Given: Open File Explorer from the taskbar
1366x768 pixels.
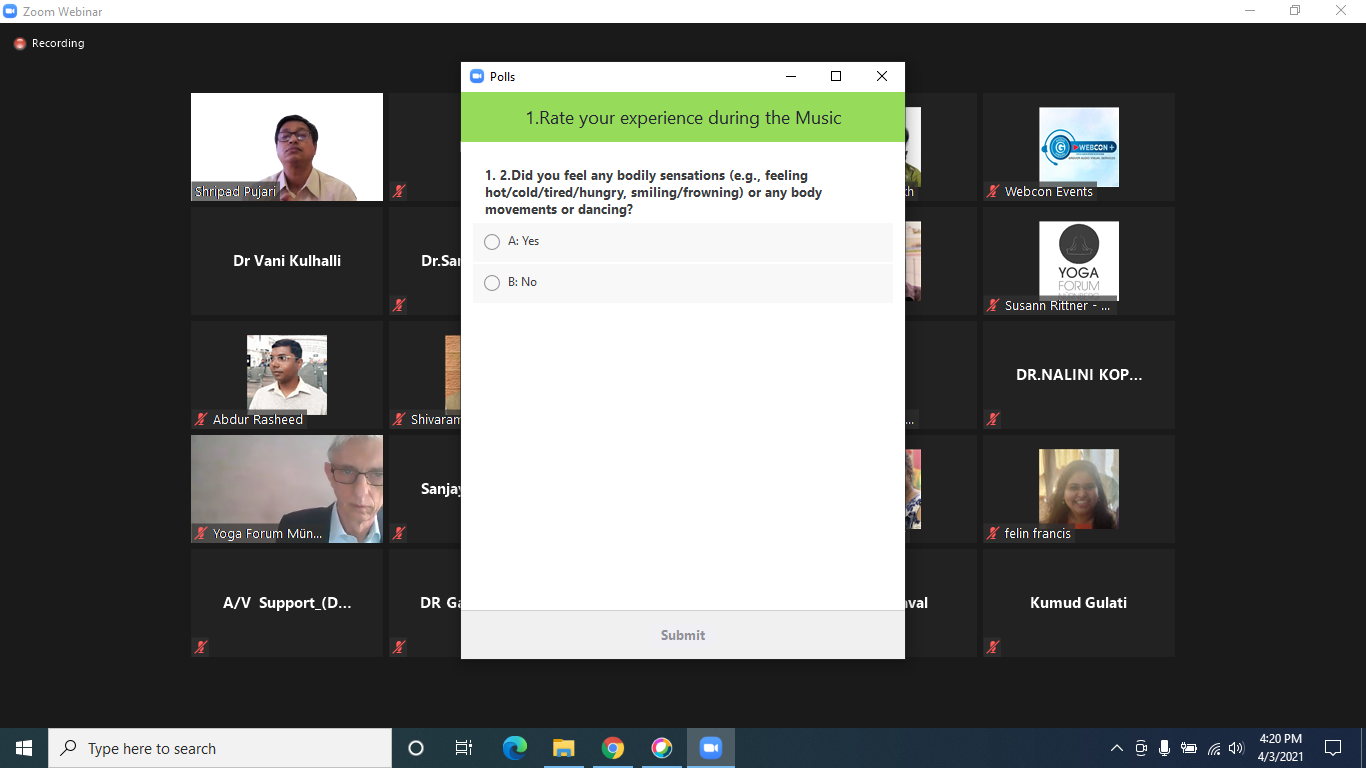Looking at the screenshot, I should point(564,748).
